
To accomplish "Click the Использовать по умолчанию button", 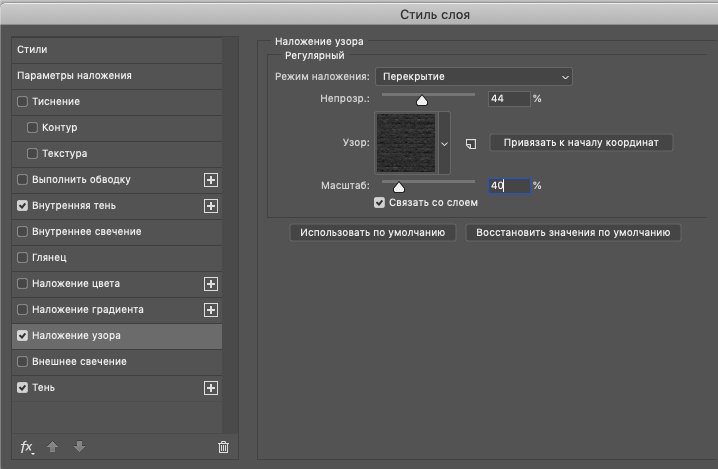I will pyautogui.click(x=373, y=233).
